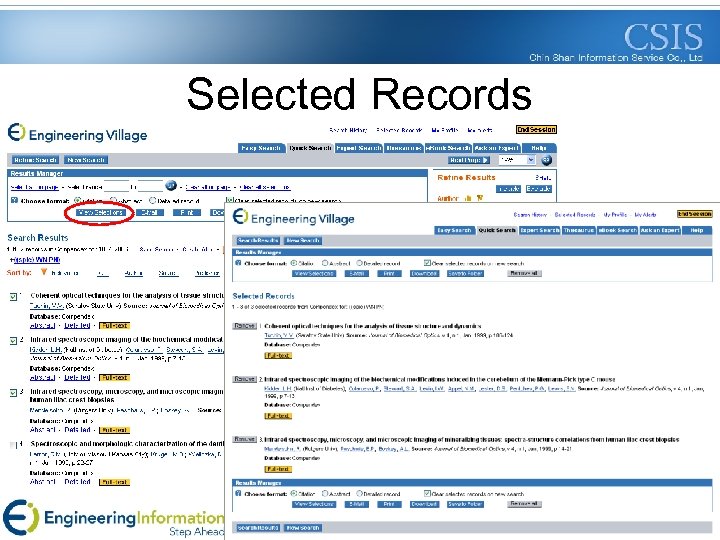This screenshot has height=540, width=720.
Task: Click the Detailed link for result 4 in the search results window
Action: click(77, 482)
